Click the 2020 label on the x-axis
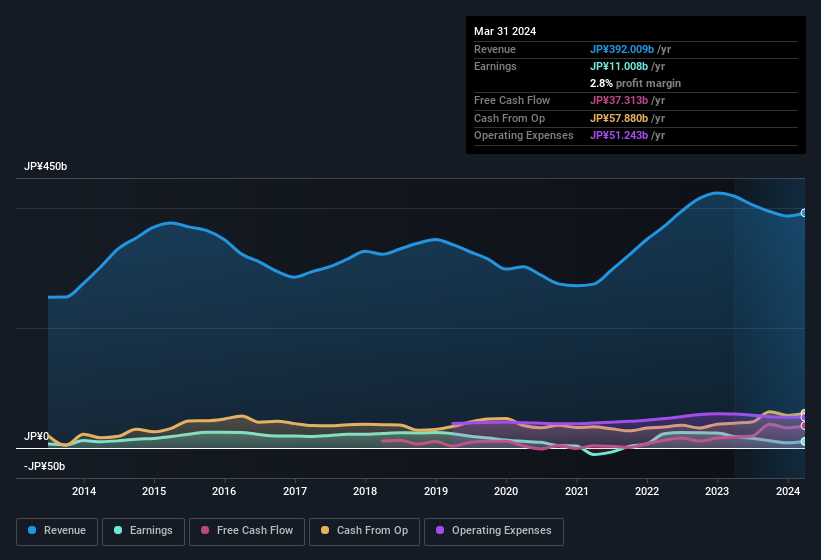This screenshot has height=560, width=821. click(x=506, y=491)
